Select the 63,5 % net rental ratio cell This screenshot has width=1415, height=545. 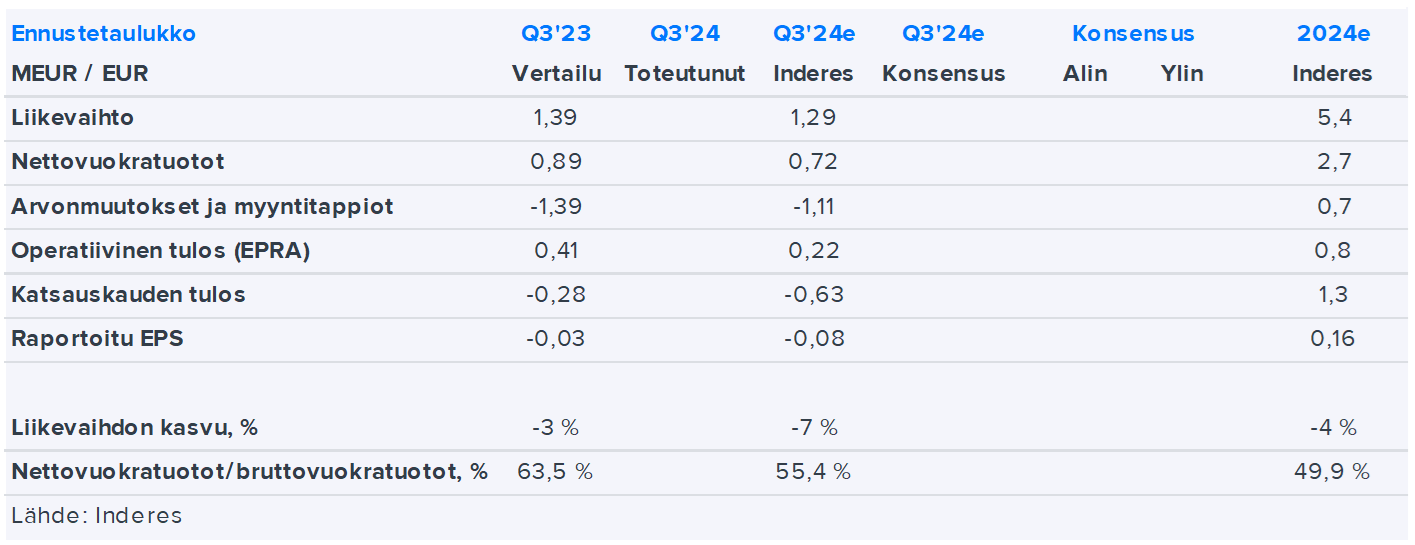pos(556,472)
